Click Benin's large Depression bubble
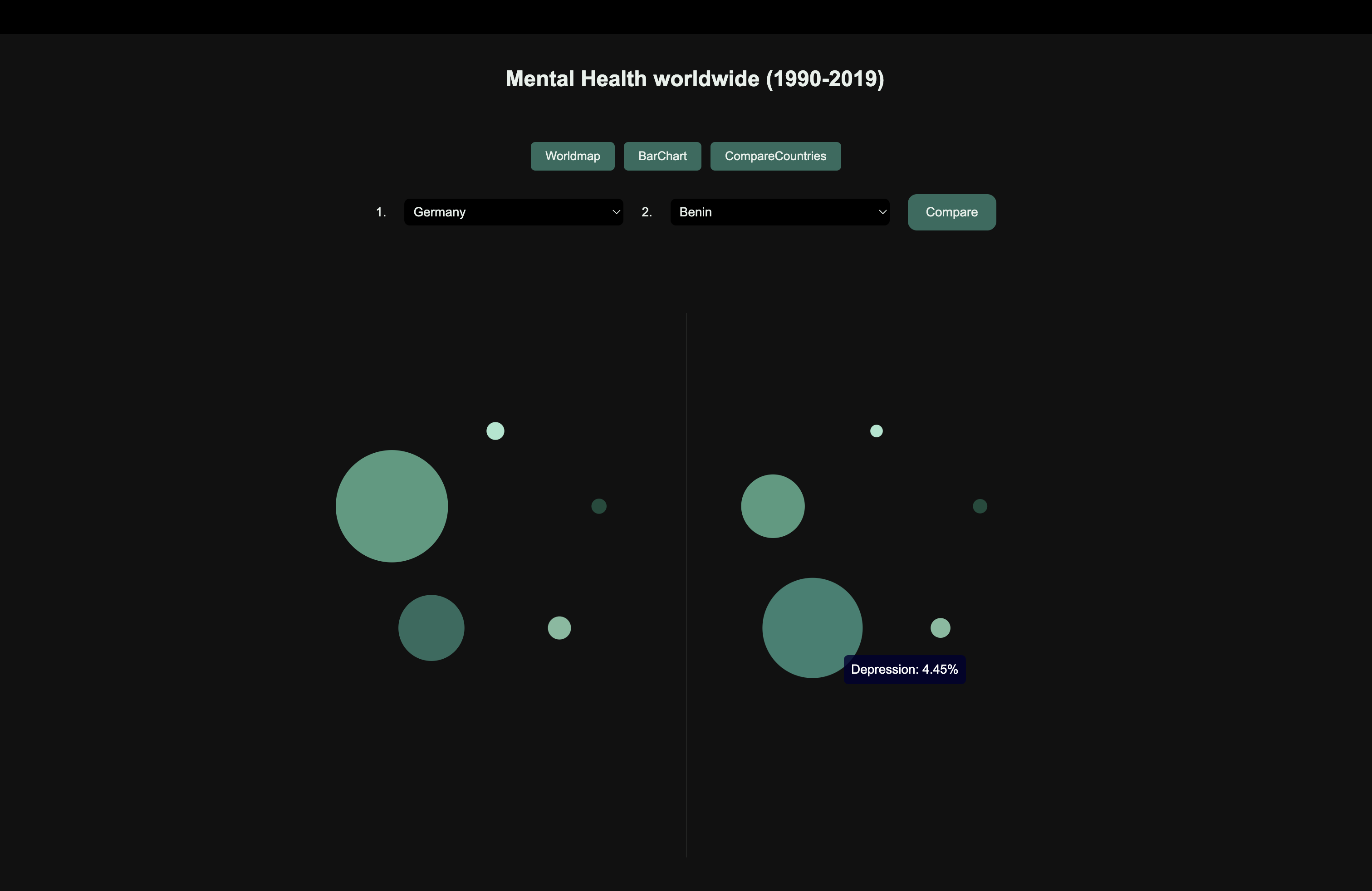Image resolution: width=1372 pixels, height=891 pixels. 812,627
